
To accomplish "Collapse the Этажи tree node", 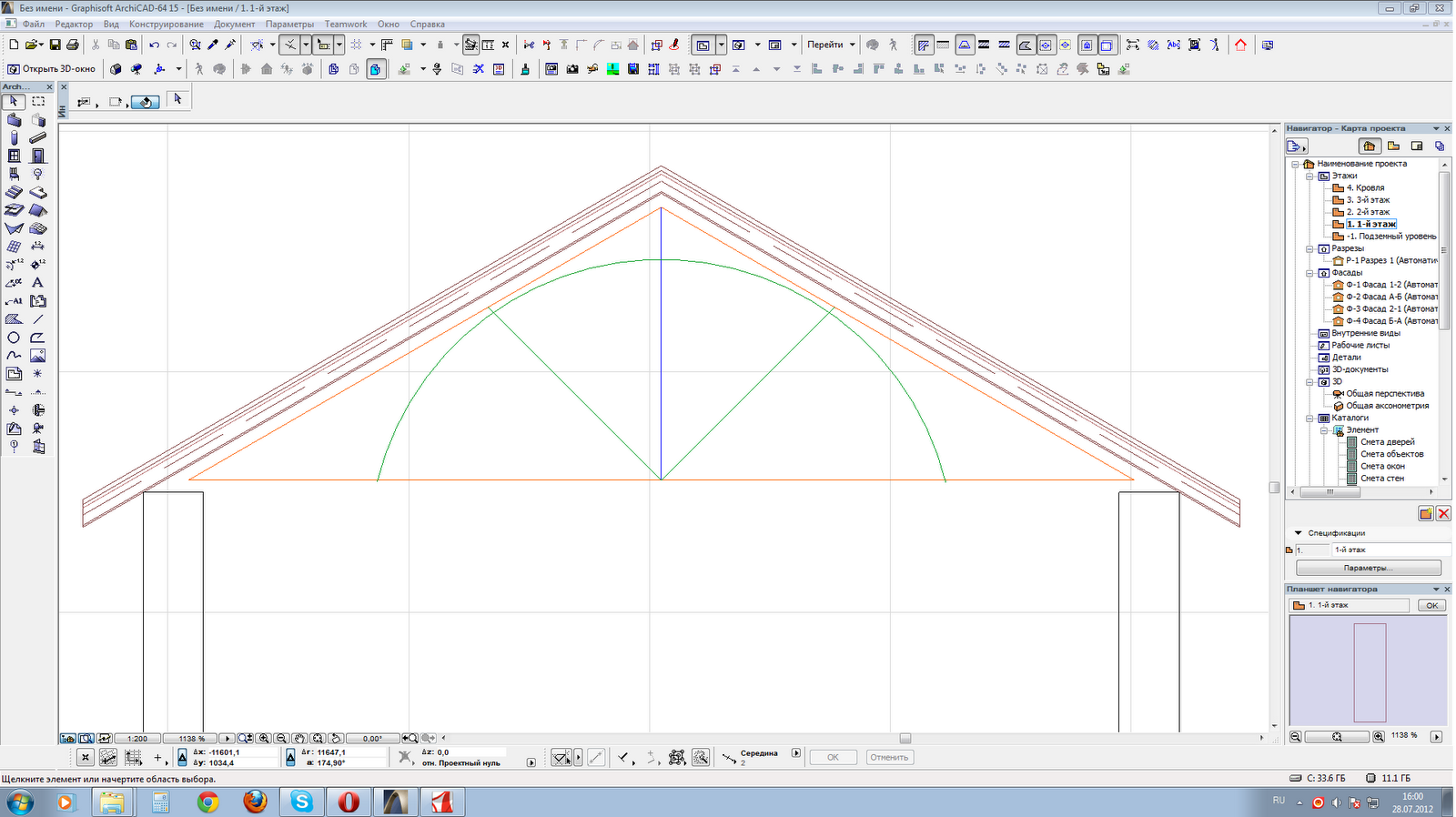I will pyautogui.click(x=1309, y=177).
